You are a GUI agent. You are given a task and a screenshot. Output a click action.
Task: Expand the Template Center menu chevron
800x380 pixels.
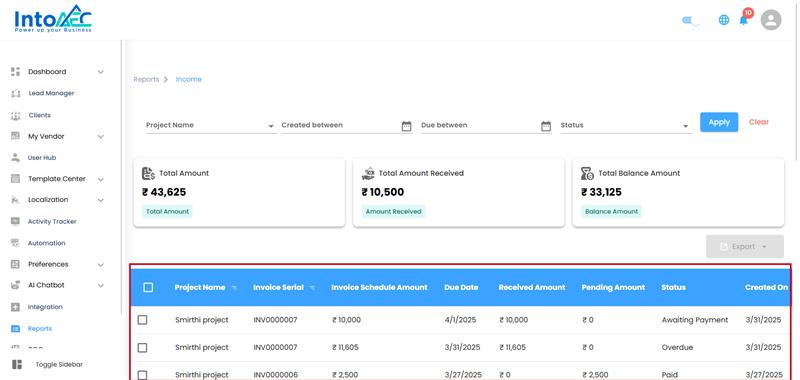tap(101, 180)
